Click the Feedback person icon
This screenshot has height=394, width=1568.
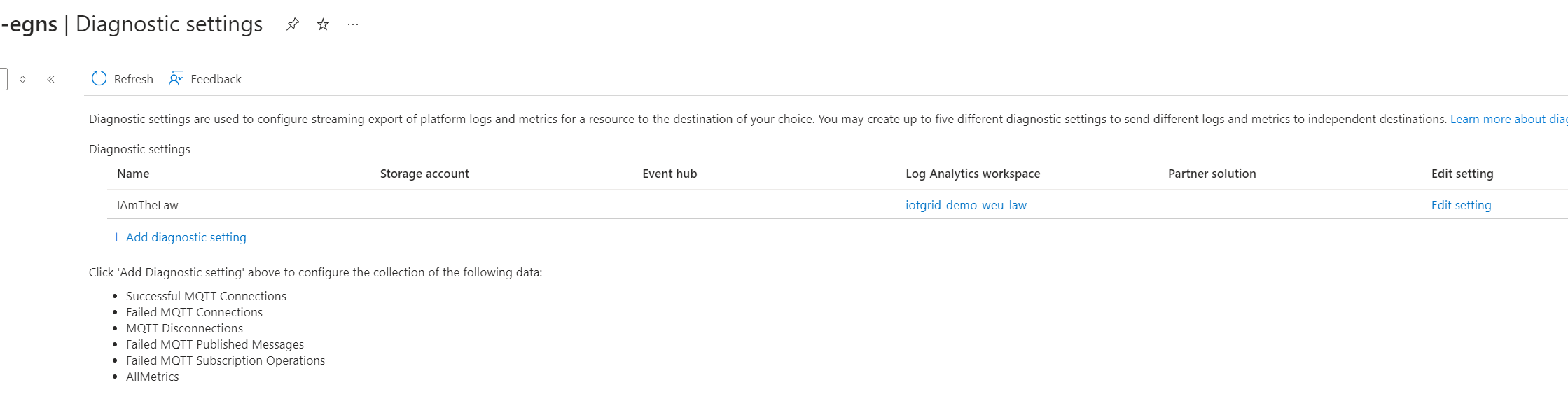click(x=176, y=78)
